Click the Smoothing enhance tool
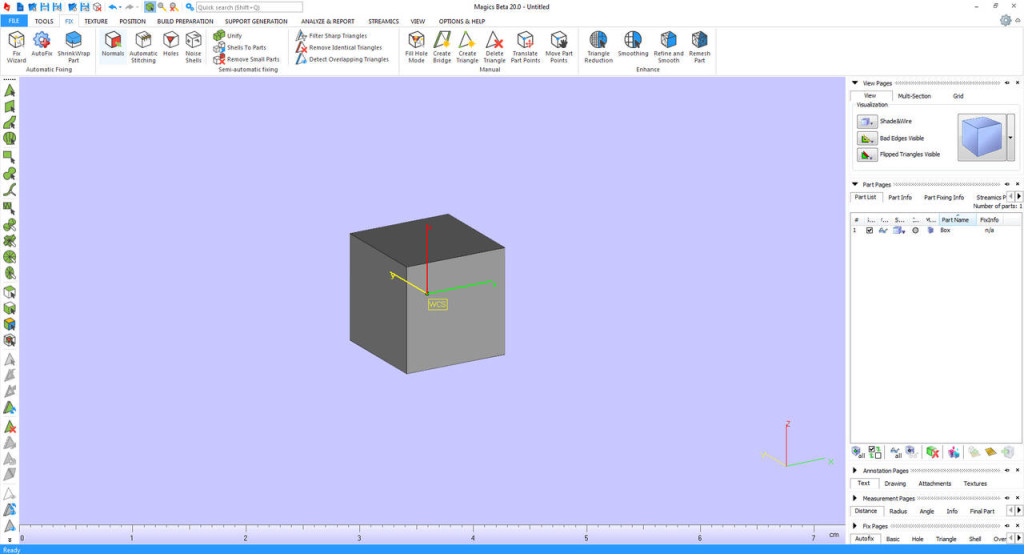The width and height of the screenshot is (1024, 554). point(632,46)
